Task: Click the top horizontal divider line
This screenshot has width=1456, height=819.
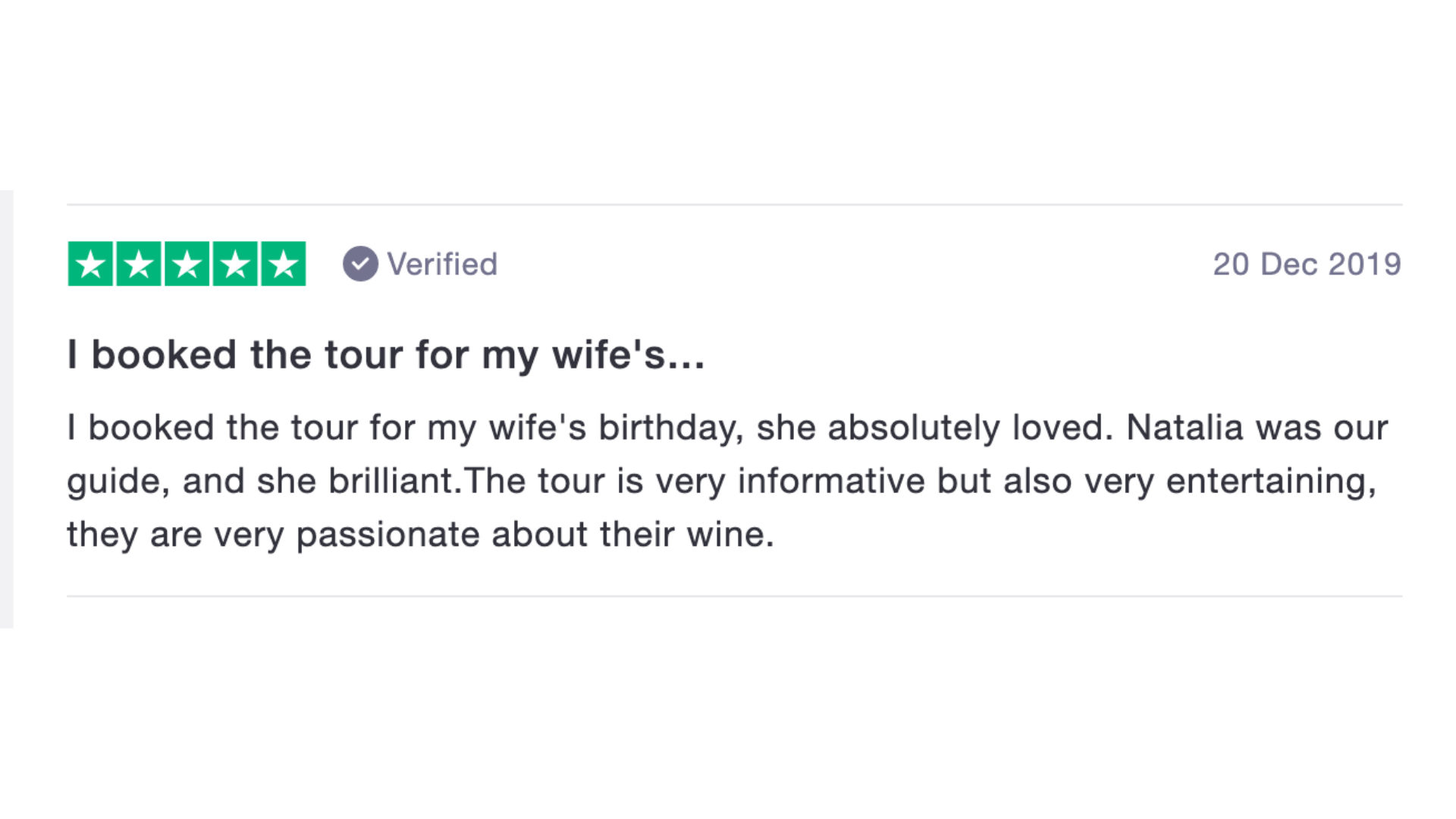Action: click(734, 204)
